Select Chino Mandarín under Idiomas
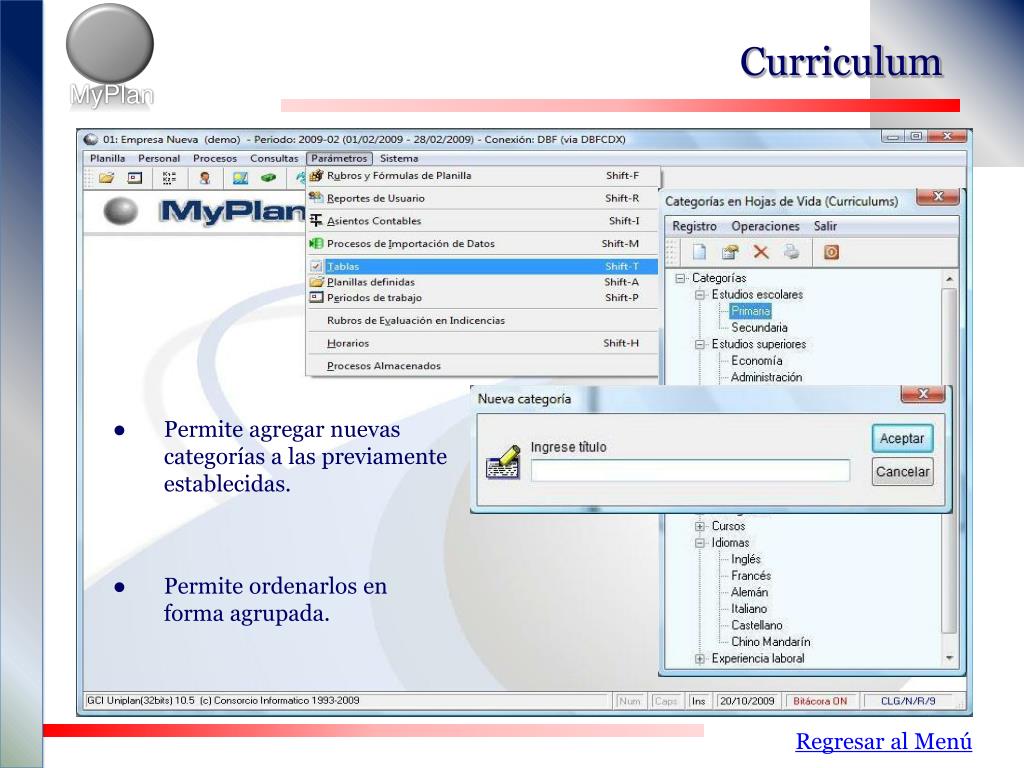 click(x=771, y=642)
